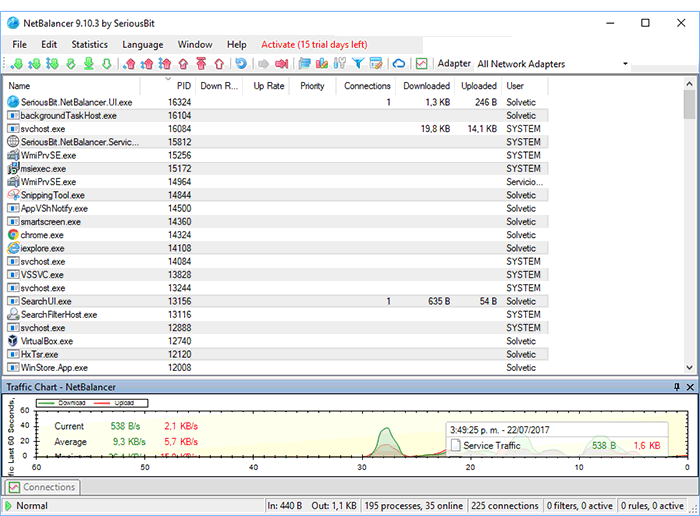This screenshot has width=700, height=516.
Task: Click the red double-arrow block traffic icon
Action: click(281, 64)
